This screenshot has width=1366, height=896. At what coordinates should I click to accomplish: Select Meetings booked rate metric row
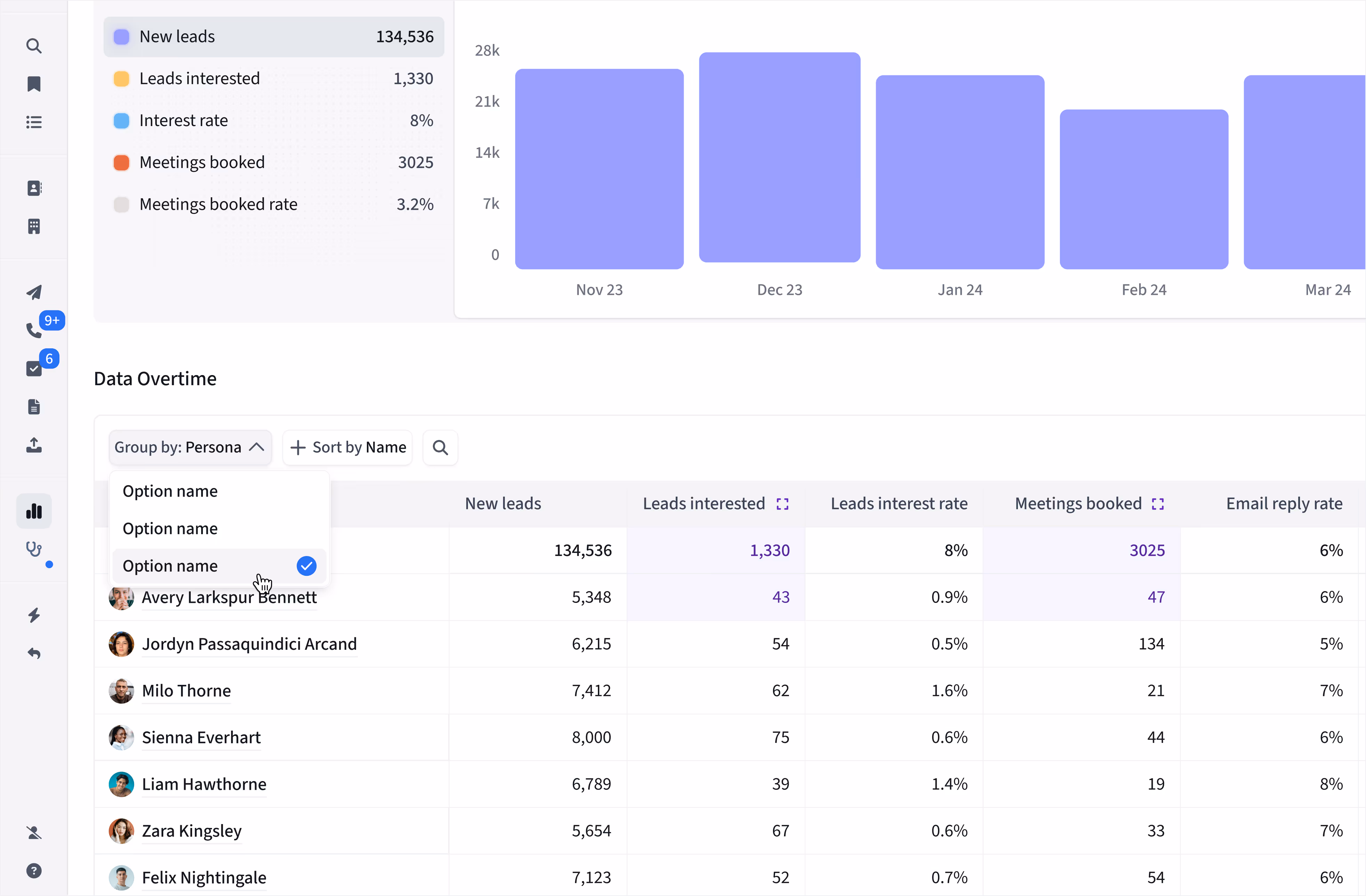[x=274, y=204]
